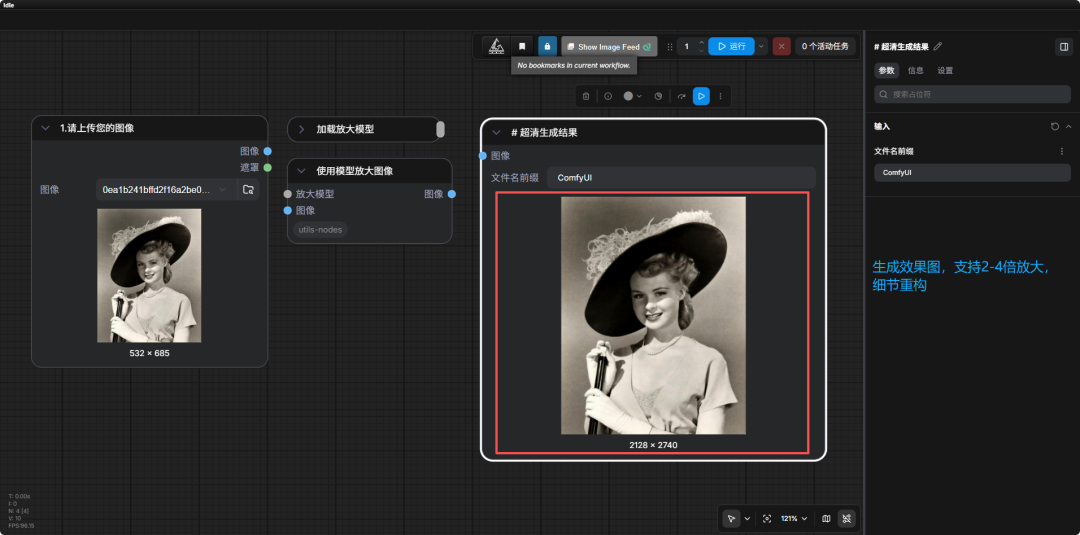
Task: Increase the batch count with the up stepper
Action: pyautogui.click(x=701, y=43)
